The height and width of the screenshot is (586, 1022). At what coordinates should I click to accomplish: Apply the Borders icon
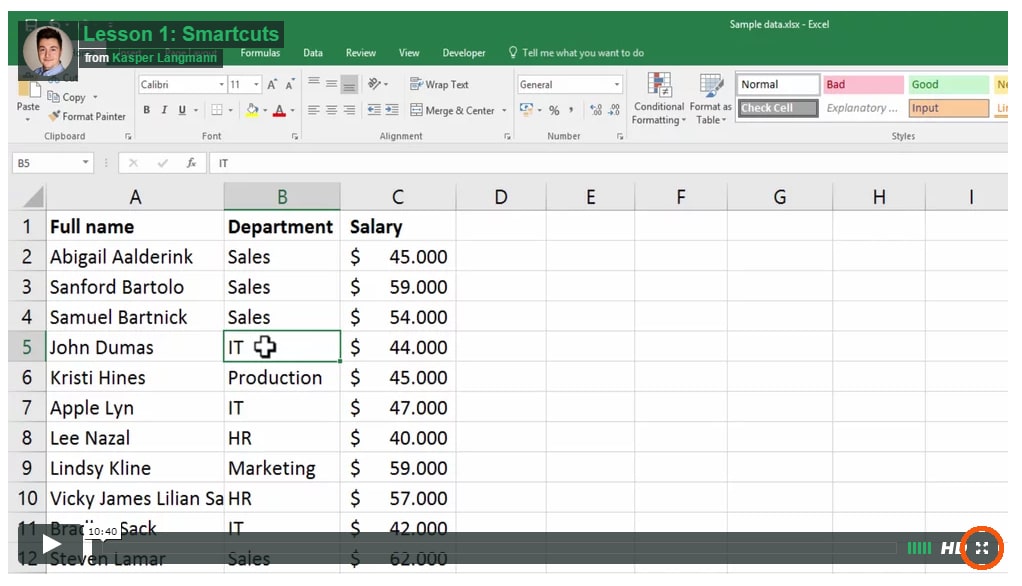pos(216,110)
